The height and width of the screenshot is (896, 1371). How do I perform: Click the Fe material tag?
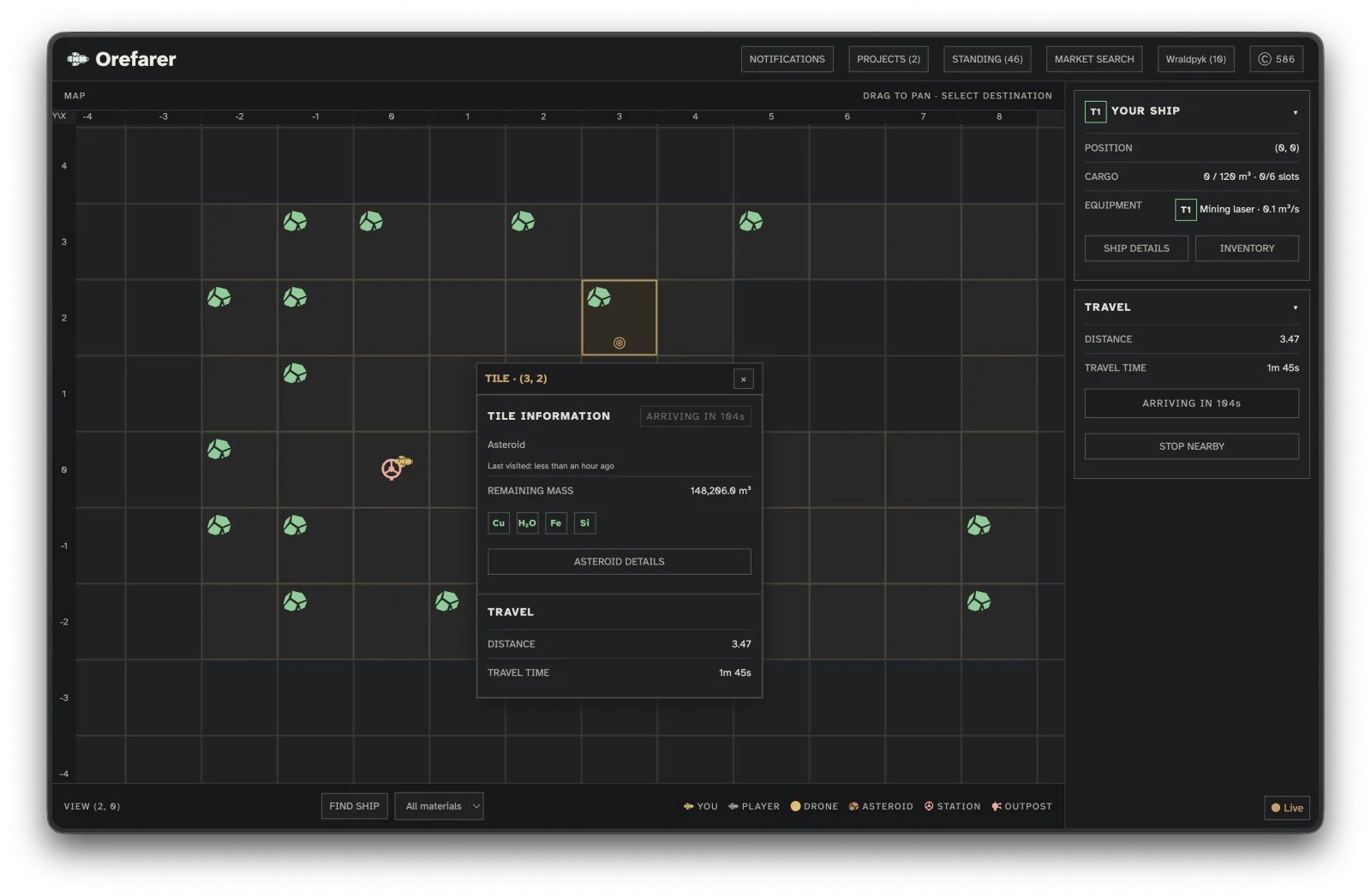(x=556, y=523)
